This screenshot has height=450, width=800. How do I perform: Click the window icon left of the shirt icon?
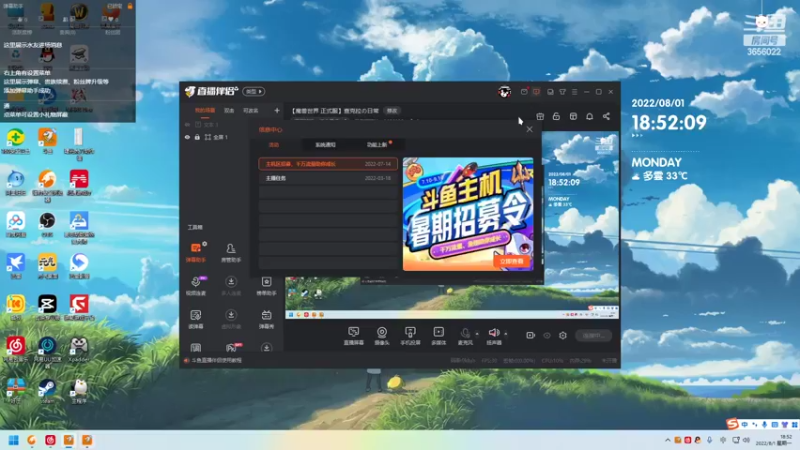(550, 92)
